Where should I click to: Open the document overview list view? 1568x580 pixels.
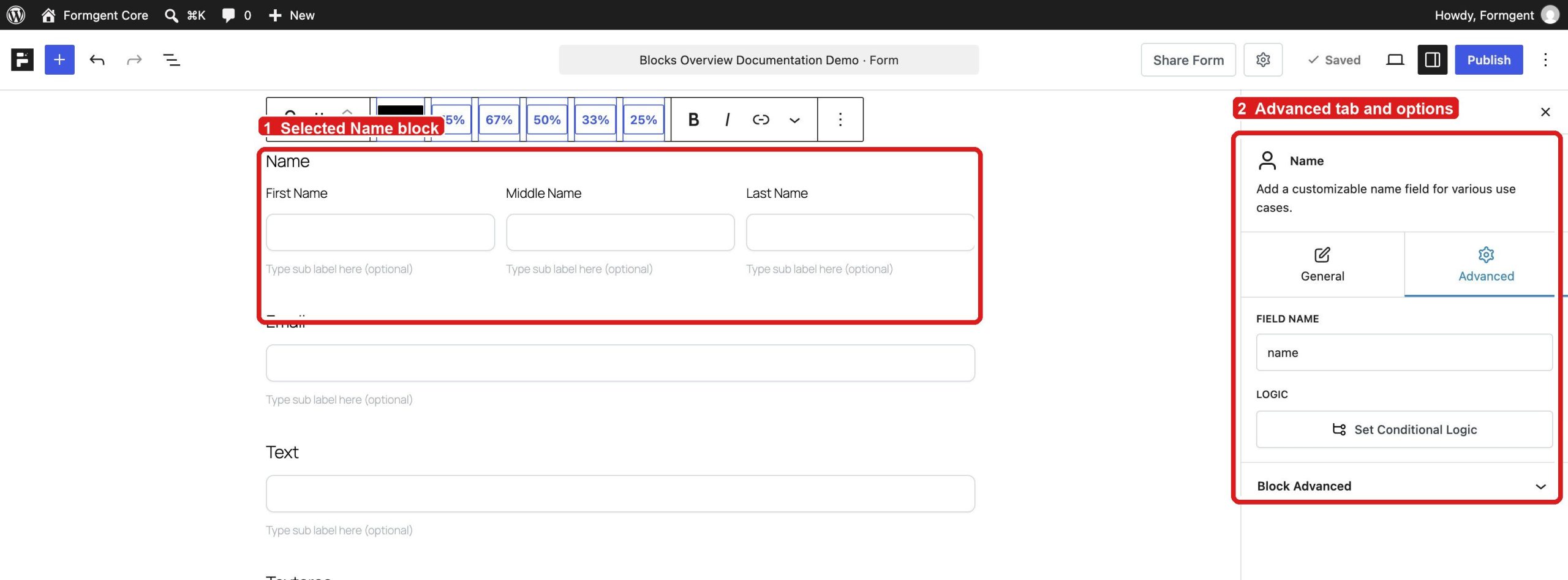coord(171,59)
